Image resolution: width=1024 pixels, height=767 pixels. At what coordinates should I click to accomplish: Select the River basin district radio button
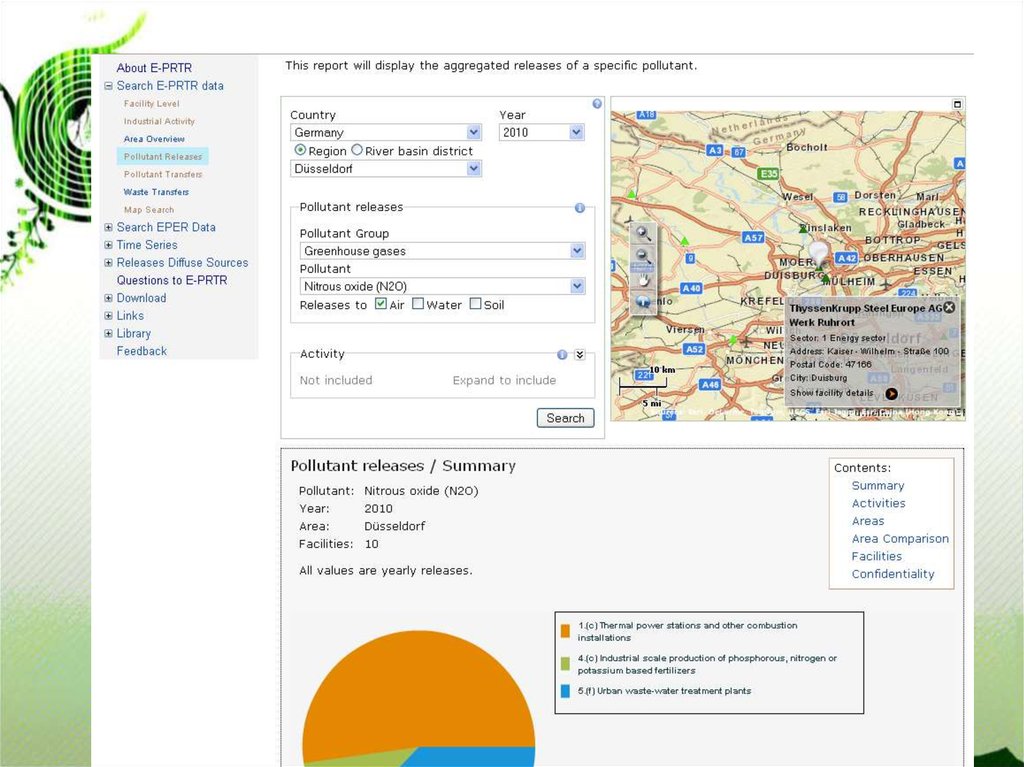click(357, 150)
